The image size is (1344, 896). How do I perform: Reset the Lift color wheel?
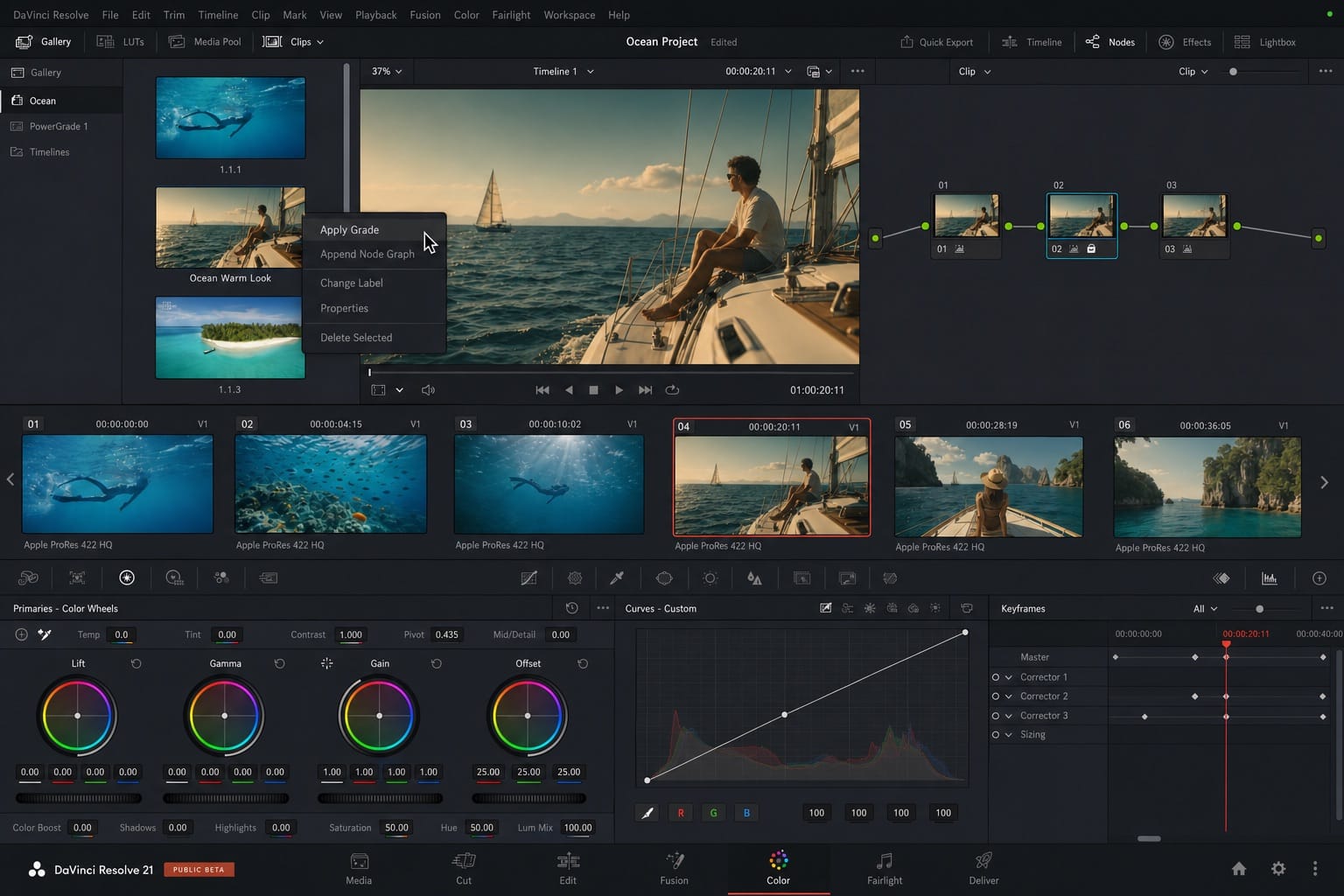pyautogui.click(x=136, y=664)
